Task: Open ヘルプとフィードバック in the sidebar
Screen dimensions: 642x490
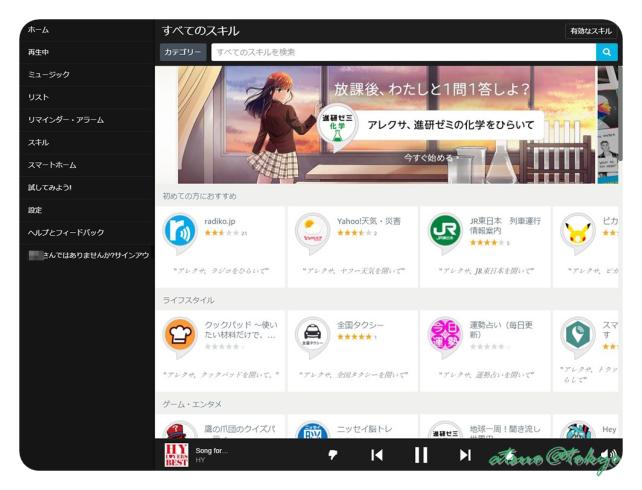Action: (x=66, y=233)
